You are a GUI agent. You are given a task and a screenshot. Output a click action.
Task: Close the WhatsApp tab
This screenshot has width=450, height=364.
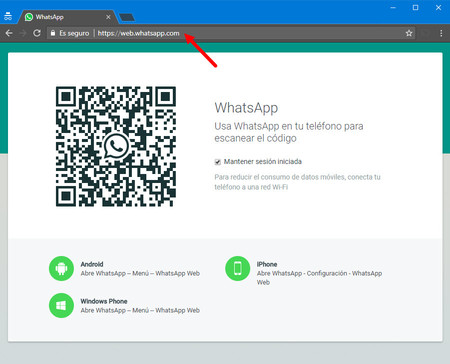[x=108, y=17]
